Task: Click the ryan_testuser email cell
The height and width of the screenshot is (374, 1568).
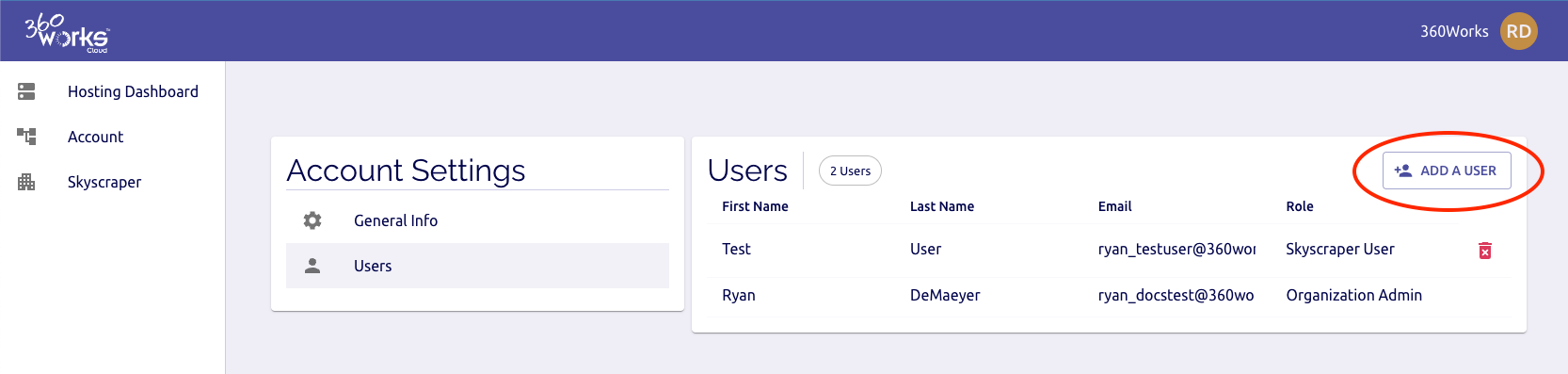Action: tap(1176, 249)
